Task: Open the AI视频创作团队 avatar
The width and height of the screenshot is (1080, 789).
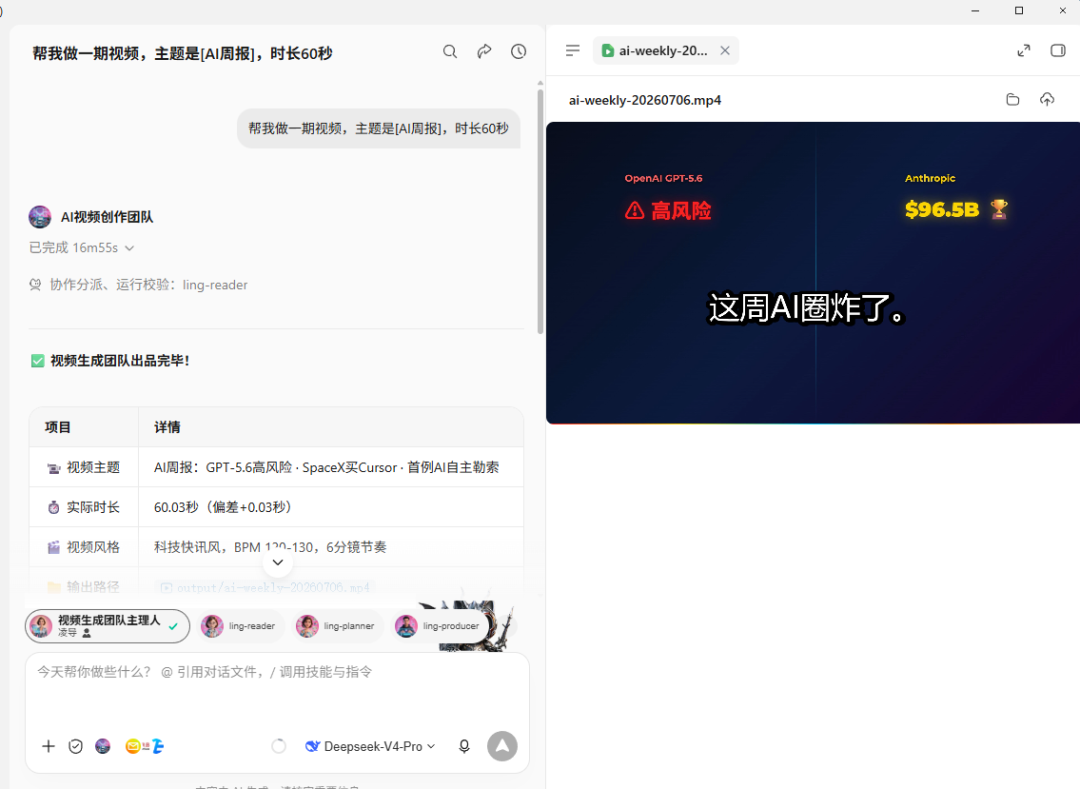Action: [40, 217]
